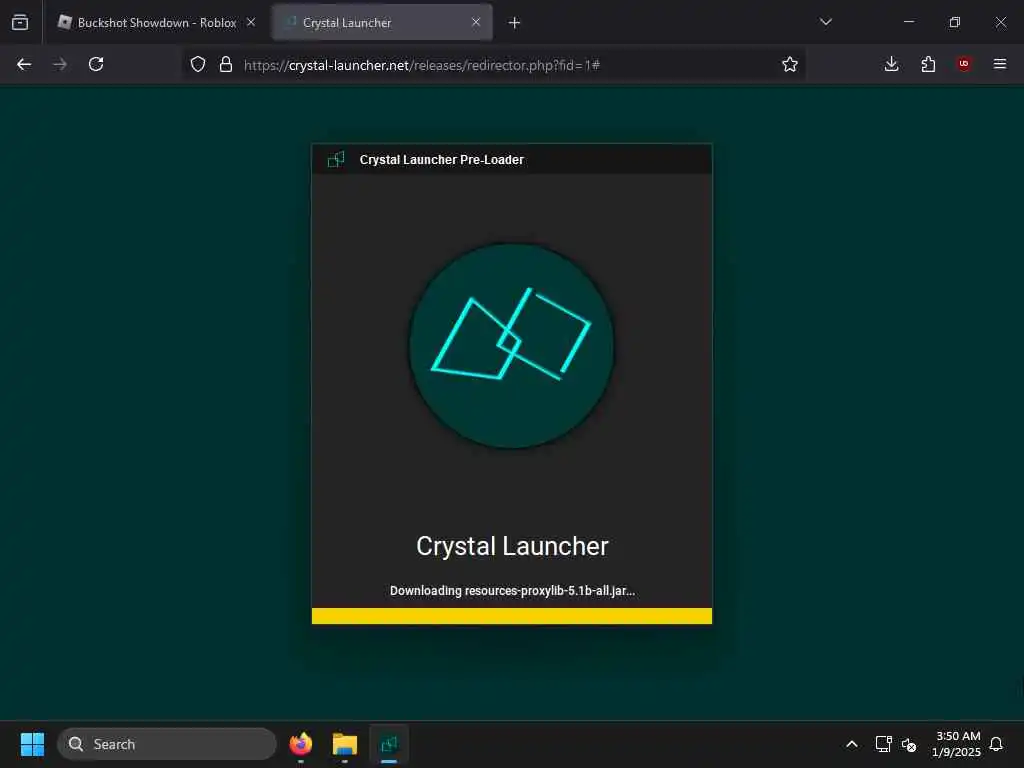Open uBlock Origin extension icon

point(964,64)
